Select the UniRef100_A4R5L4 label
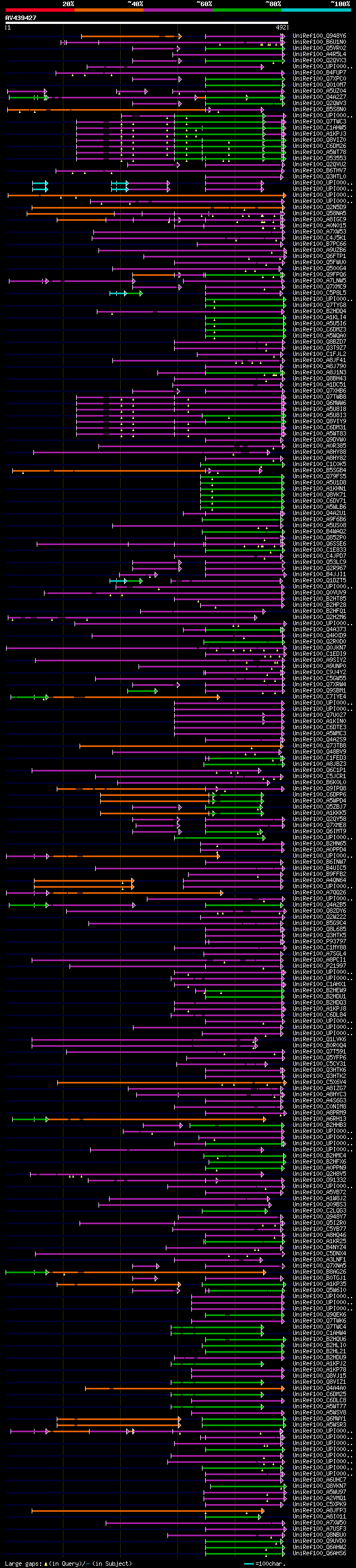Screen dimensions: 356x1568 click(x=319, y=54)
